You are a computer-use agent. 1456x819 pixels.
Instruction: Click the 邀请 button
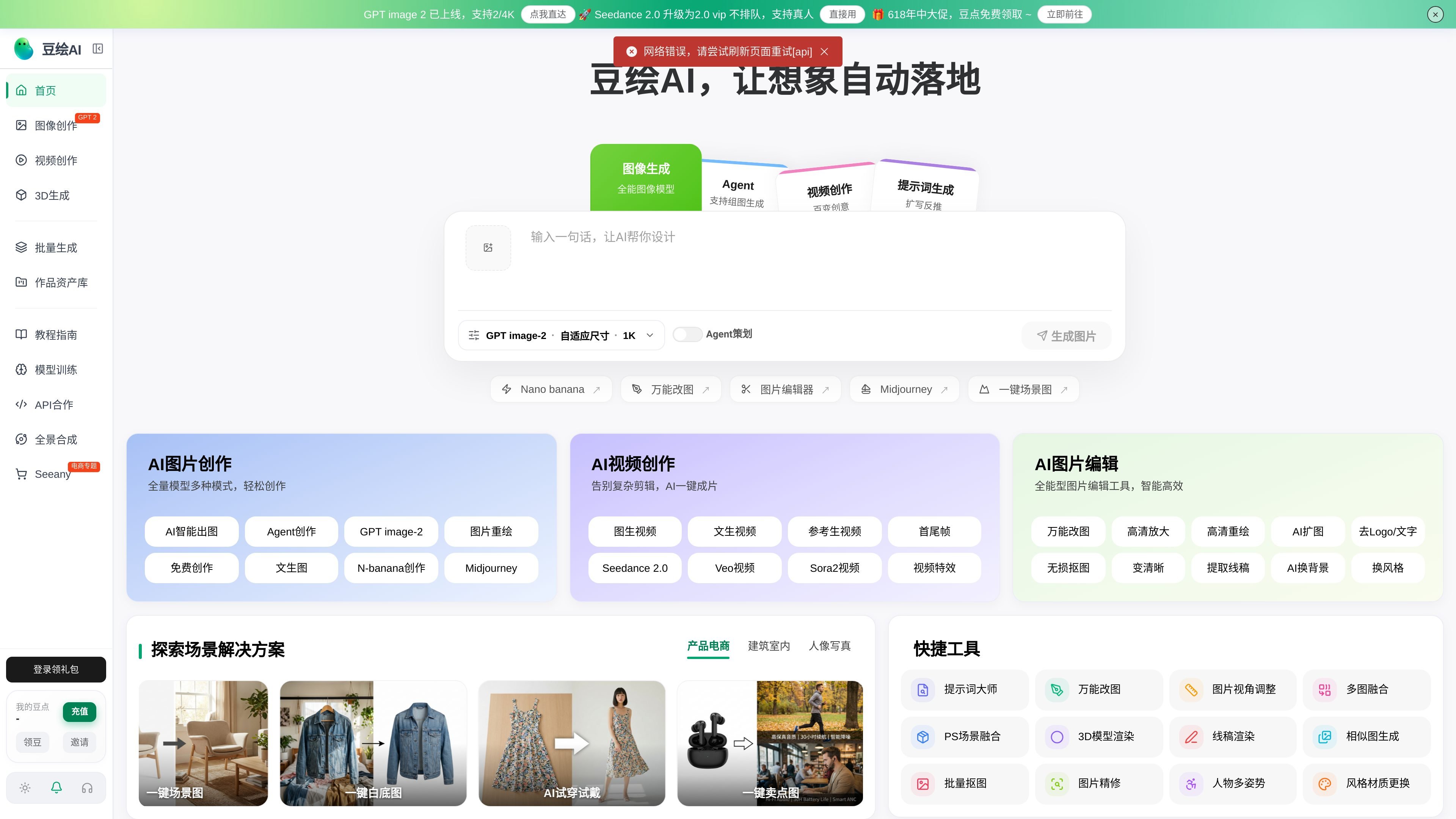coord(79,742)
